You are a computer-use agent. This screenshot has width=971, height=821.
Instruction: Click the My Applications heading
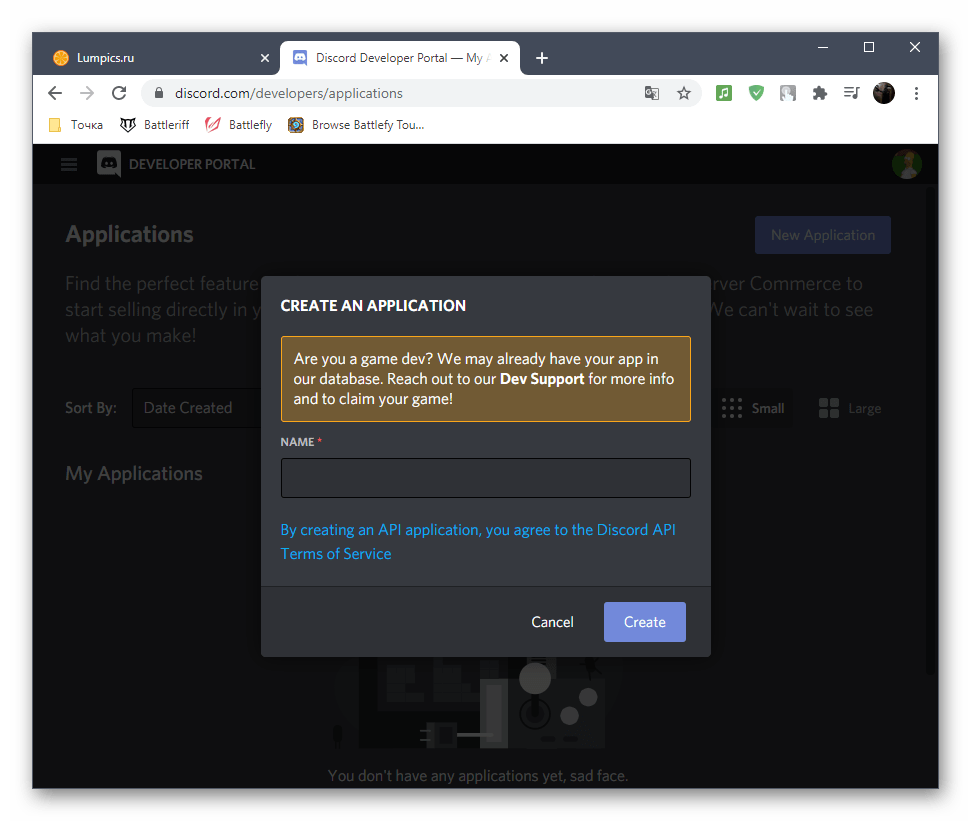tap(134, 474)
